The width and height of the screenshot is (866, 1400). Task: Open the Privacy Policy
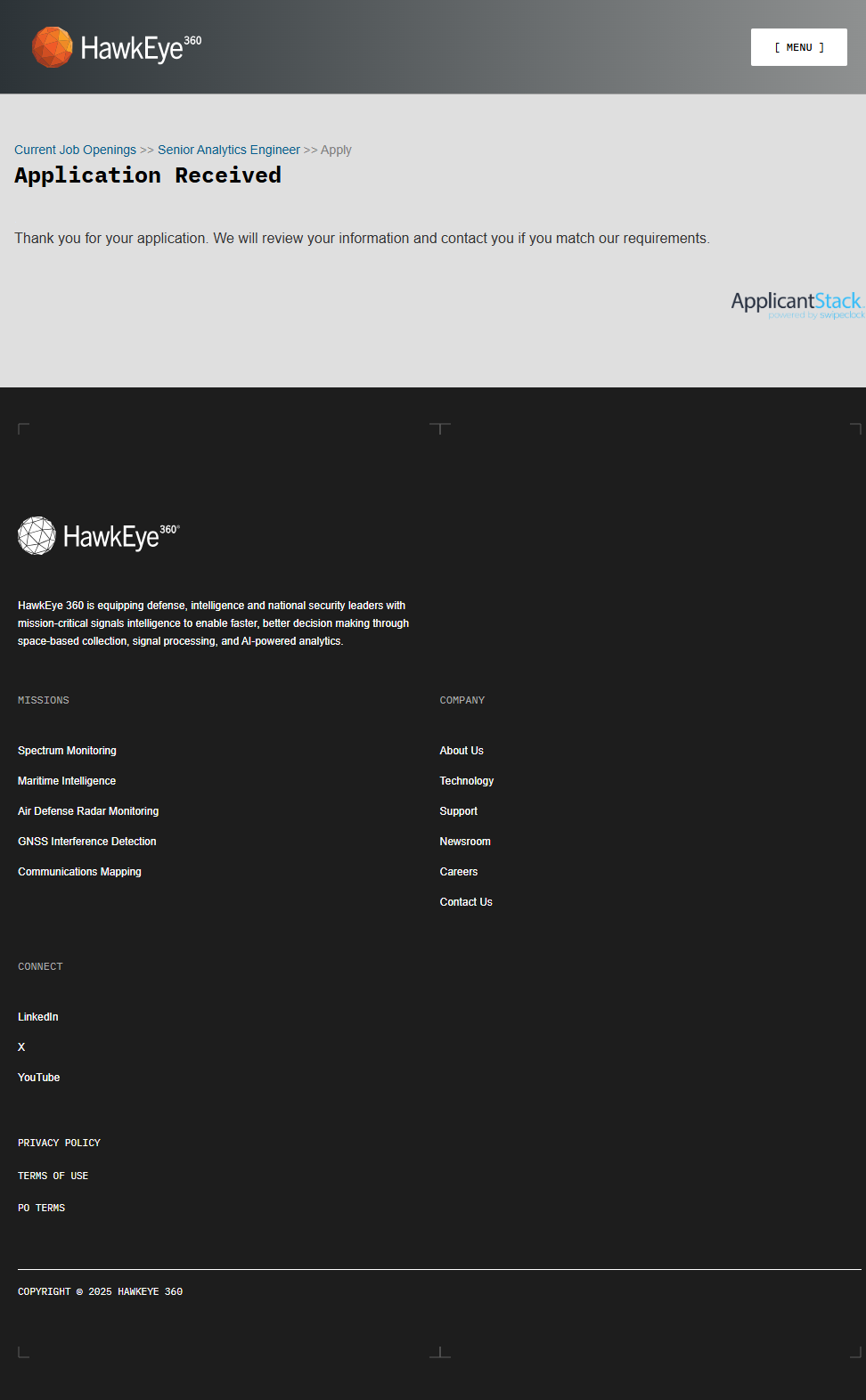(59, 1143)
